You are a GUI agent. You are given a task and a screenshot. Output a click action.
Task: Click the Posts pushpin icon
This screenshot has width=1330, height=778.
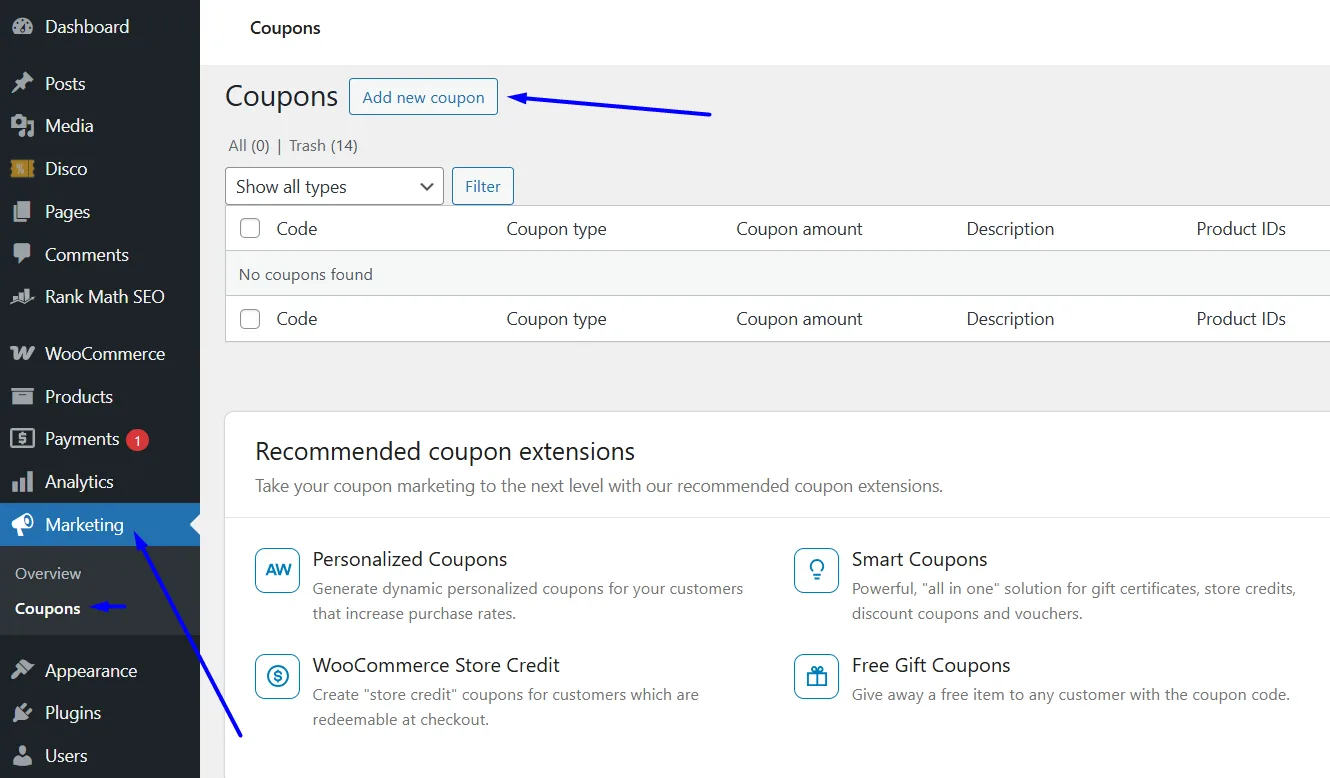pyautogui.click(x=22, y=83)
